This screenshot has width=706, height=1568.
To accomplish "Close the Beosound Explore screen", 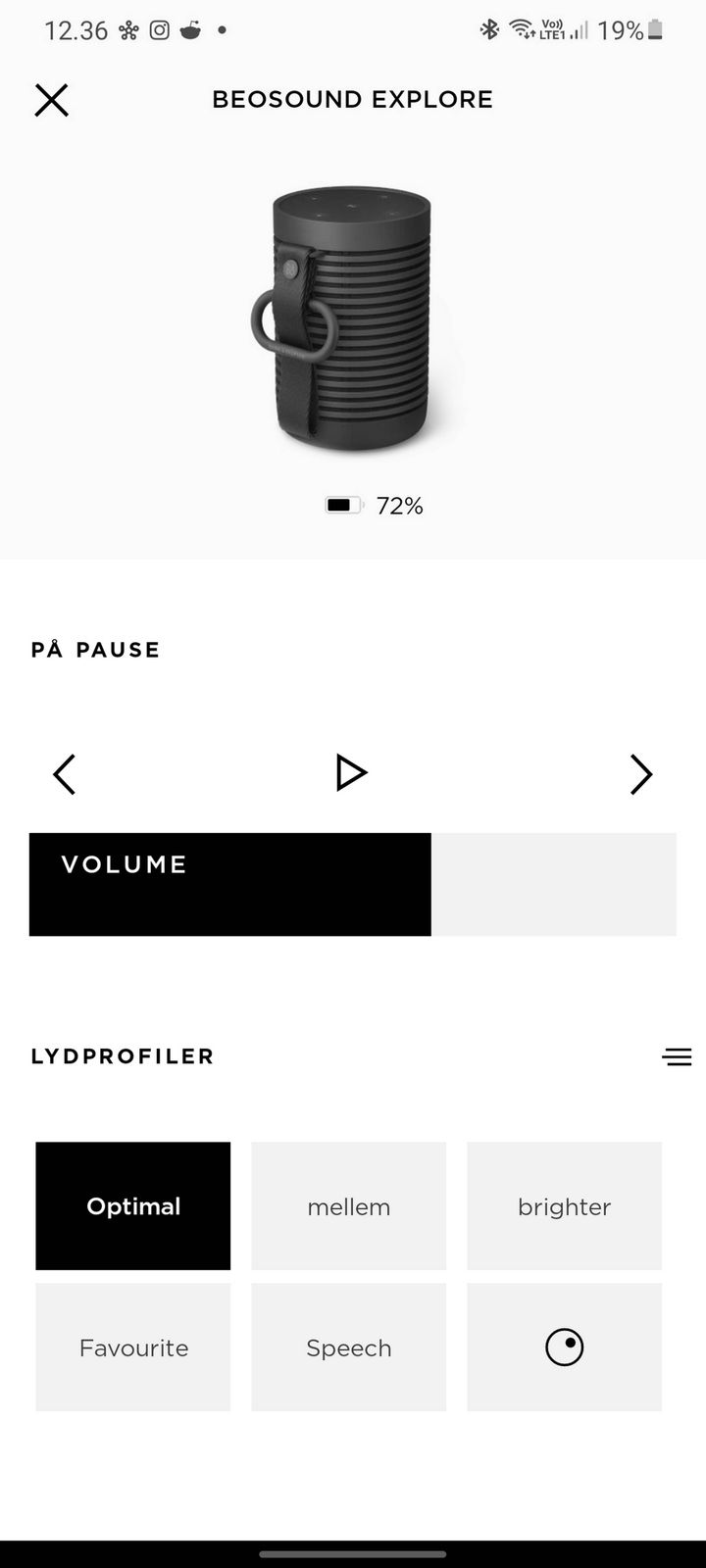I will 51,100.
